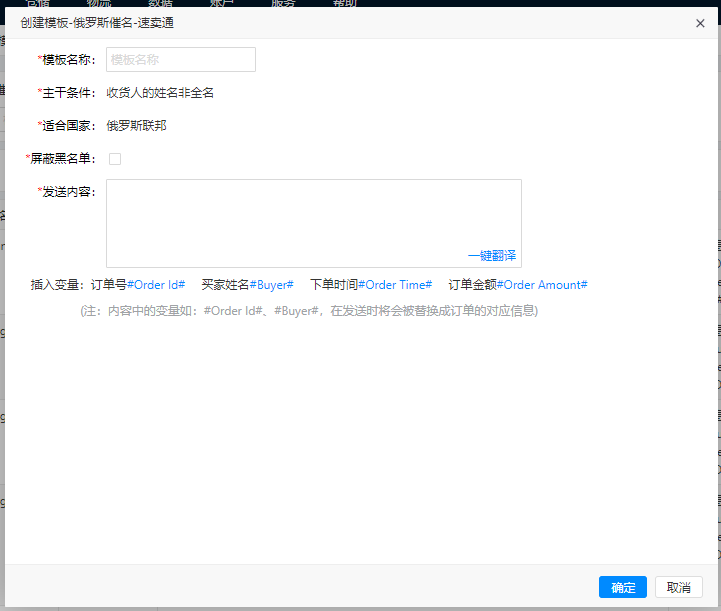Image resolution: width=721 pixels, height=611 pixels.
Task: Insert the #Buyer# variable
Action: pyautogui.click(x=271, y=285)
